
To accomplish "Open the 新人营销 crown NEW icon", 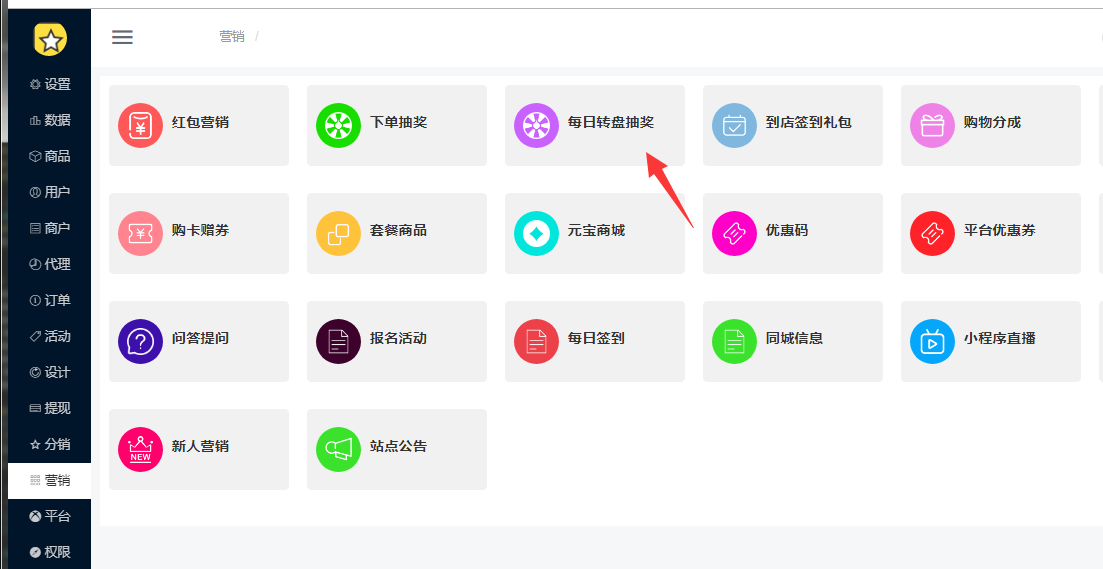I will point(140,449).
